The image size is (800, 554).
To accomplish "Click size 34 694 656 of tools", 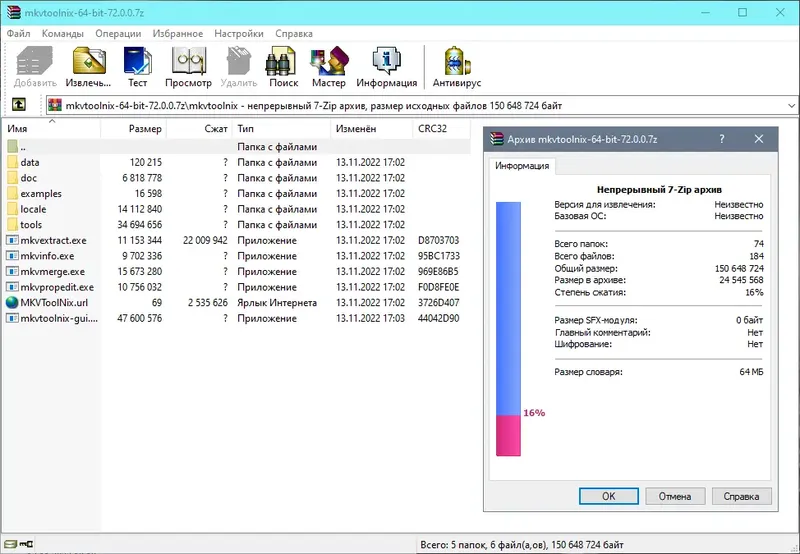I will pos(139,224).
